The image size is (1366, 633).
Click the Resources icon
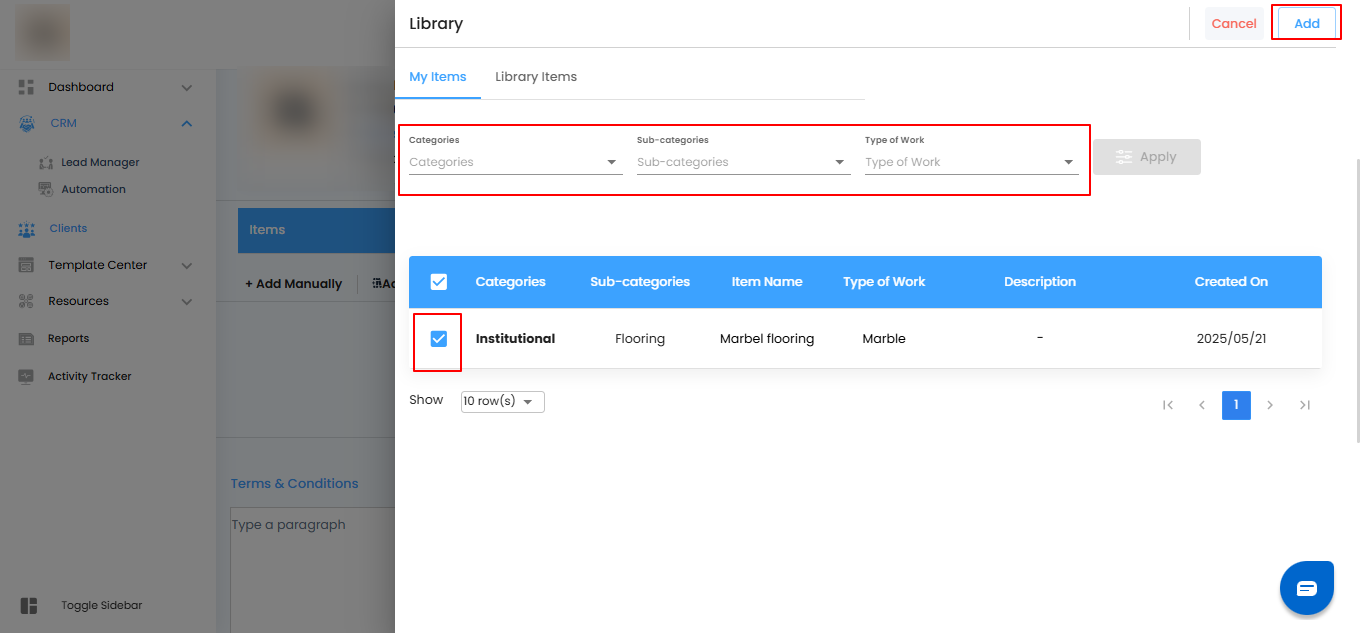(27, 301)
